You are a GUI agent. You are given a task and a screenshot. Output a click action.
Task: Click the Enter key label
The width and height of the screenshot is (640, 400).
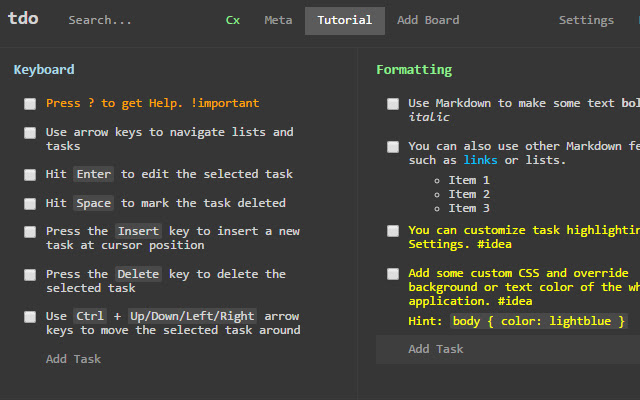coord(93,174)
